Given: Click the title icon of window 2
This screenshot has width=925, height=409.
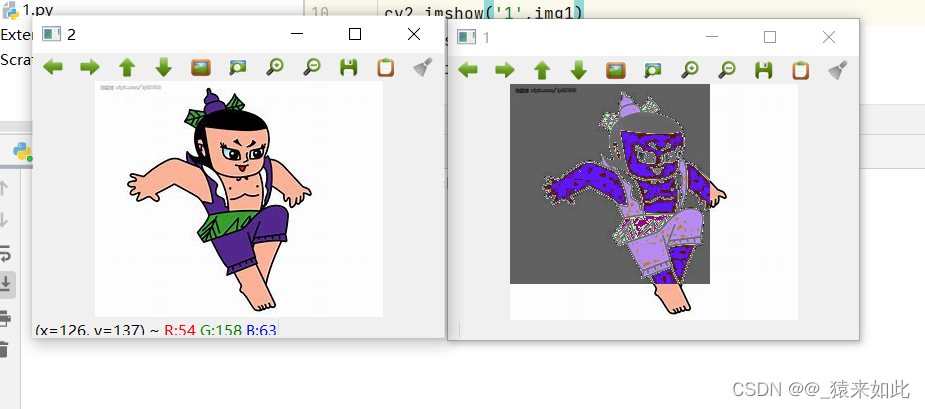Looking at the screenshot, I should [52, 34].
